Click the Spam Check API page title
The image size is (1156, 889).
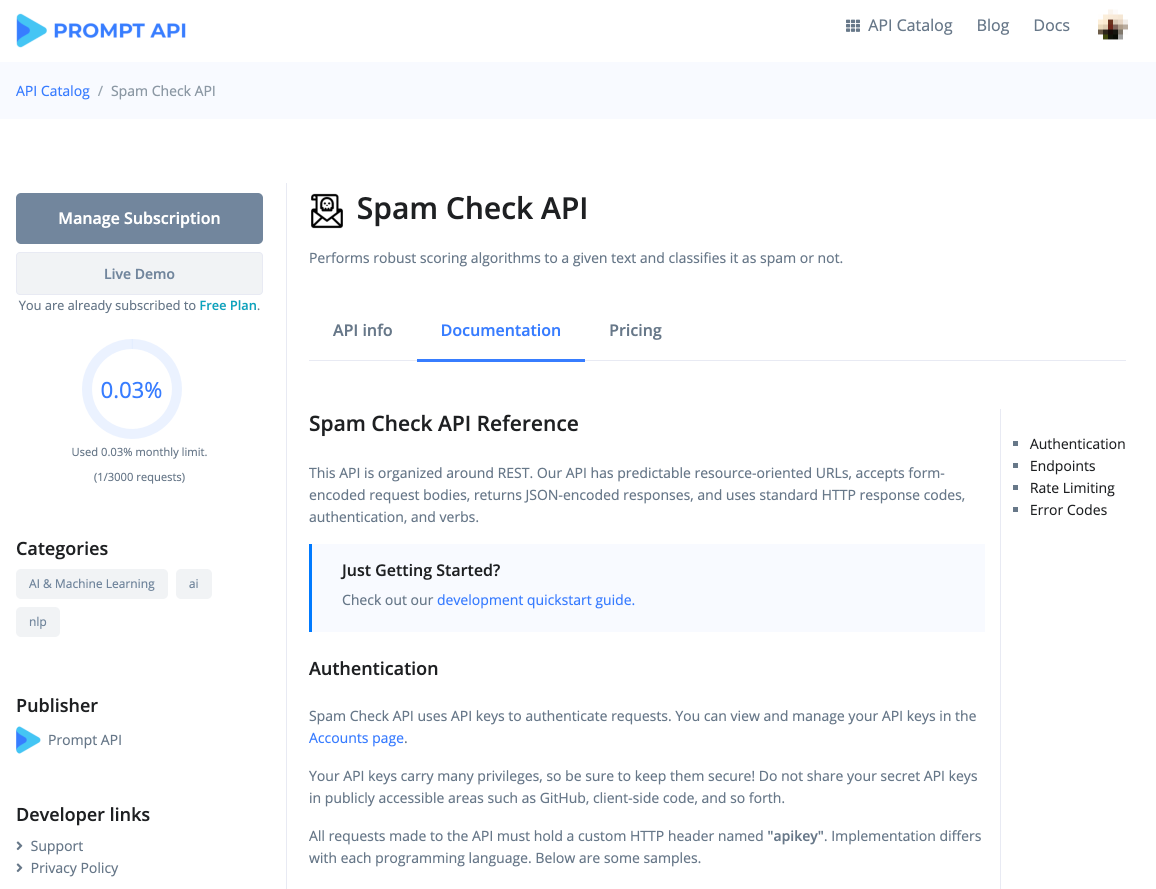(472, 209)
